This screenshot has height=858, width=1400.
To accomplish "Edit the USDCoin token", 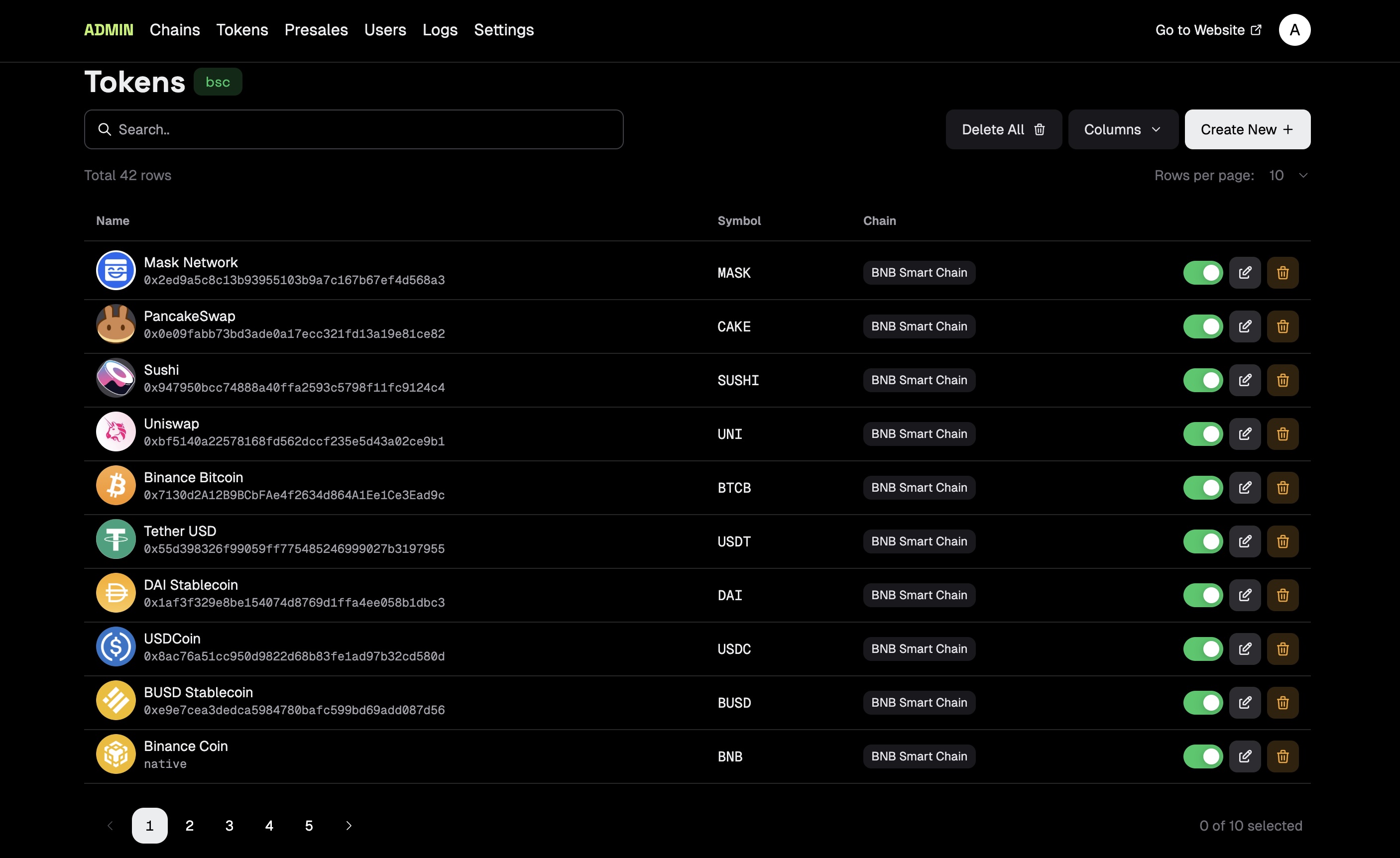I will click(1244, 649).
